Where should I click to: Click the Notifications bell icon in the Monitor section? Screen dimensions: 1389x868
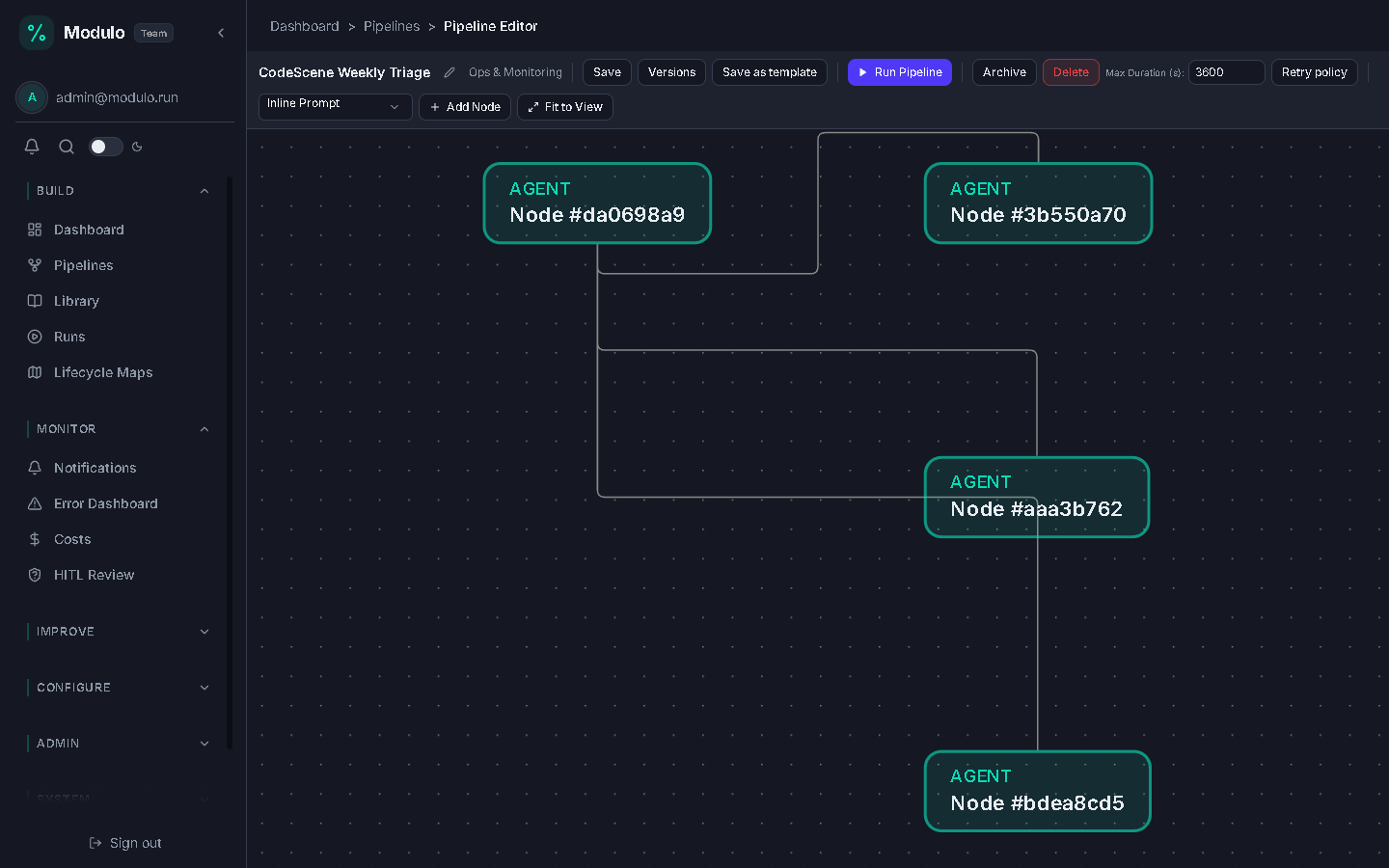35,468
